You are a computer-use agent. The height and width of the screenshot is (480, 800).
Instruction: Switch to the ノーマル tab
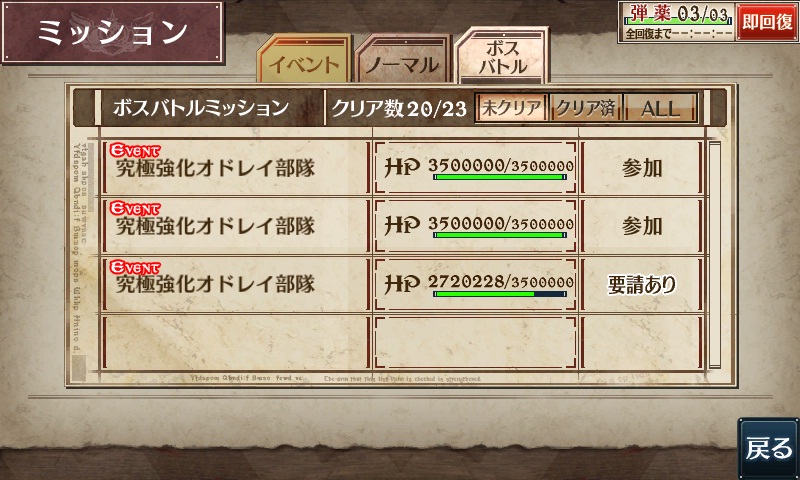tap(402, 59)
